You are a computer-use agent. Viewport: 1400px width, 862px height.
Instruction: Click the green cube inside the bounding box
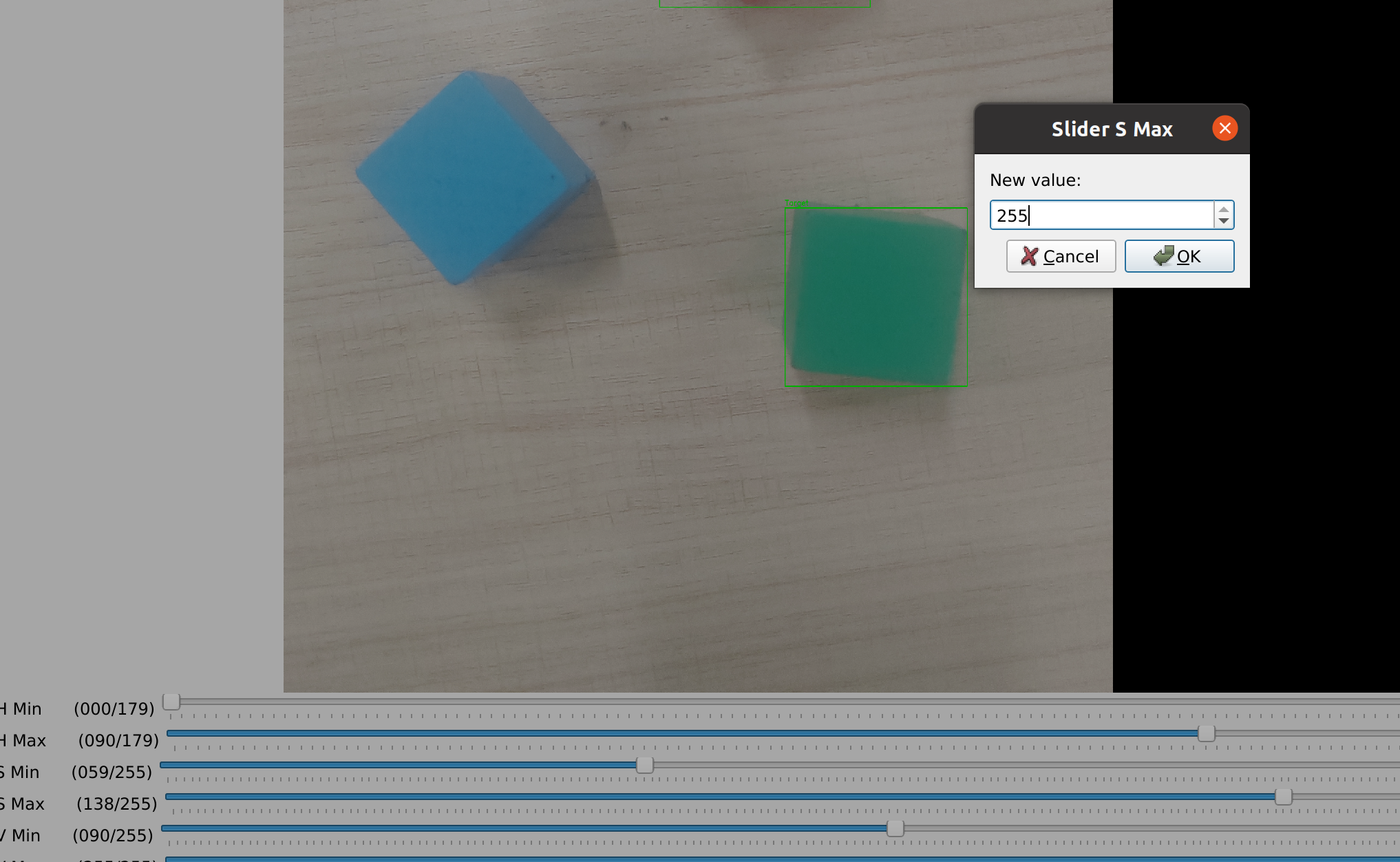pyautogui.click(x=876, y=296)
